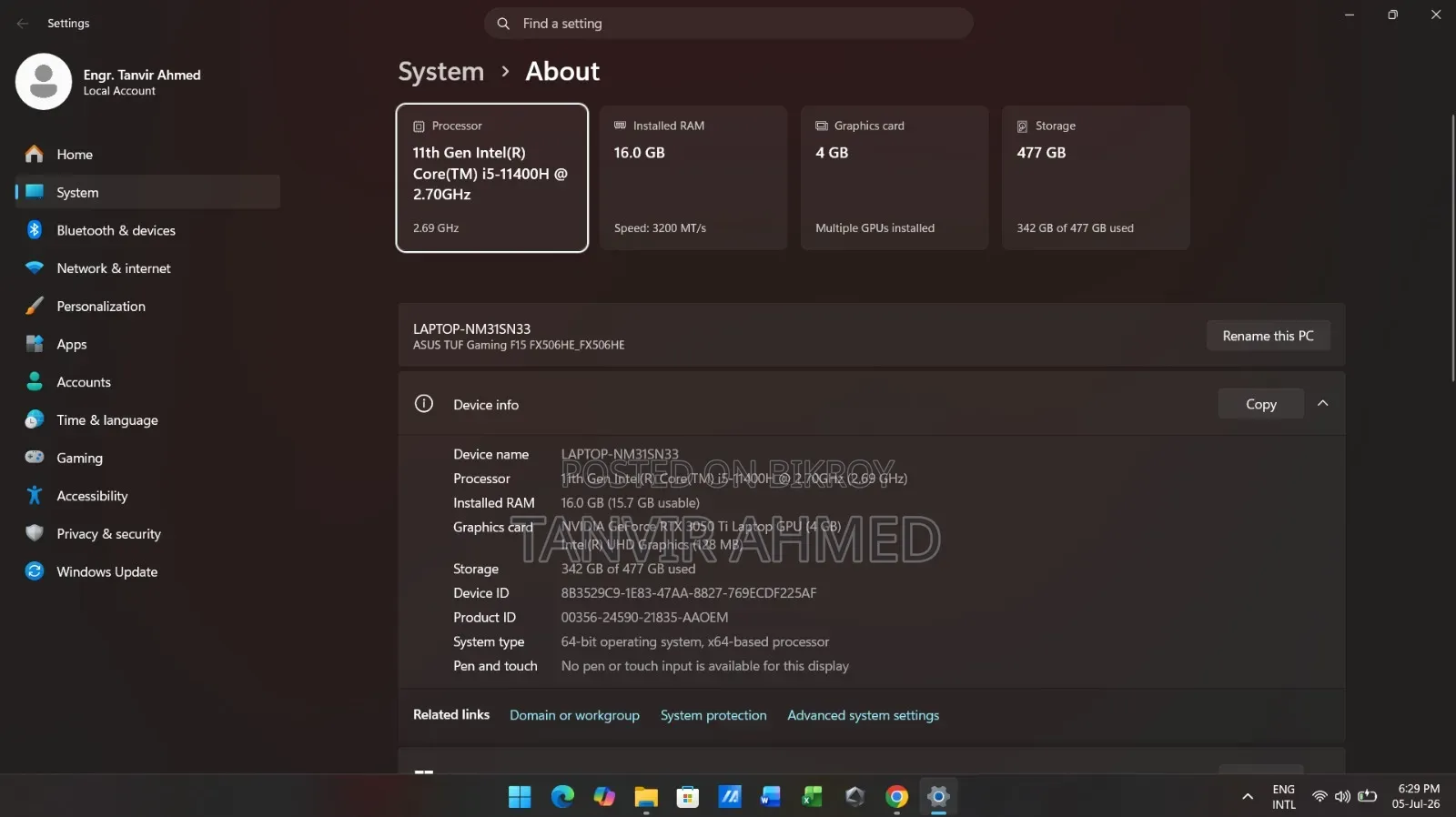
Task: Select the Installed RAM card
Action: click(x=693, y=177)
